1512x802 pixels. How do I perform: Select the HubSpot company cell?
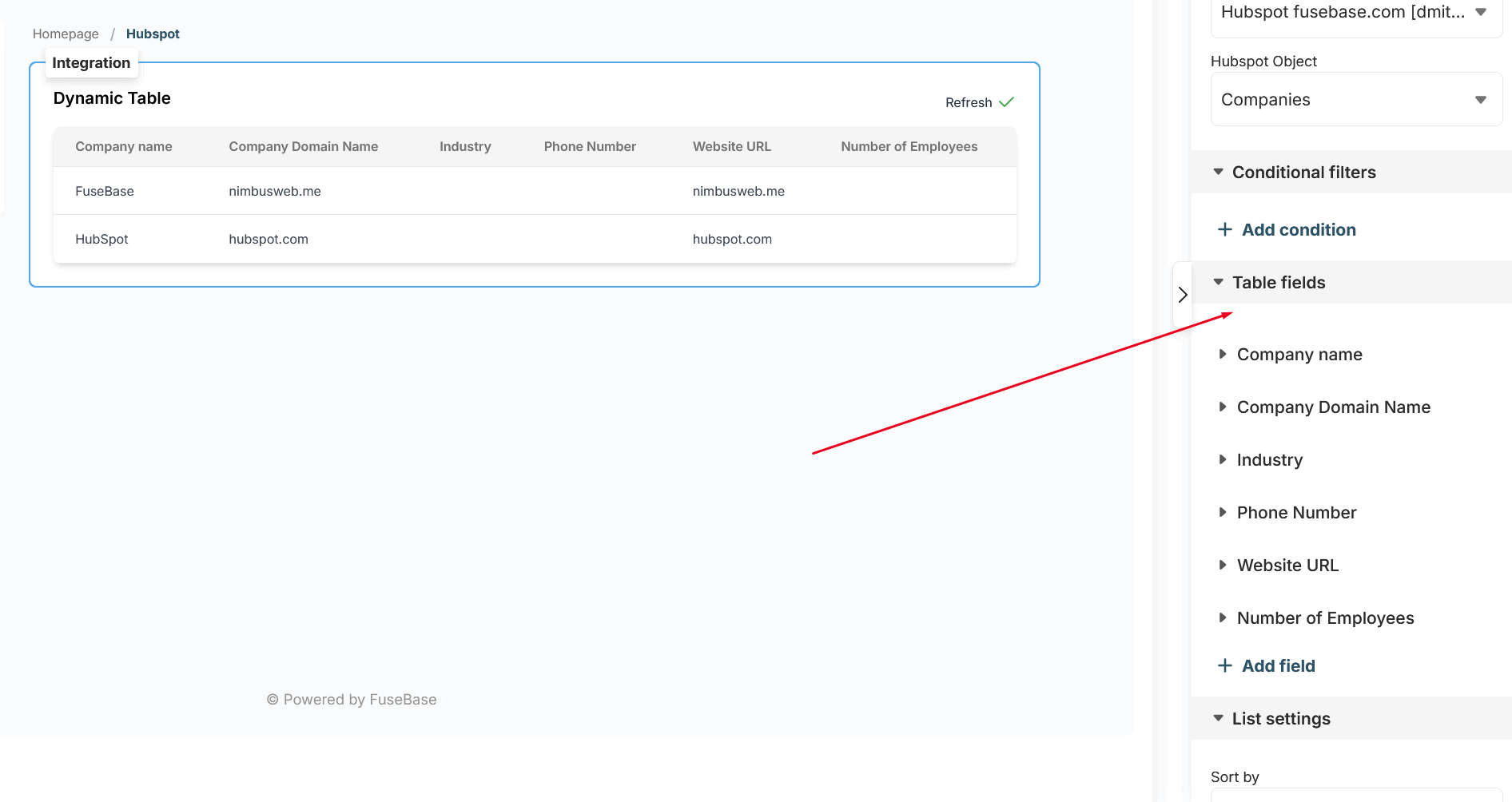coord(101,240)
